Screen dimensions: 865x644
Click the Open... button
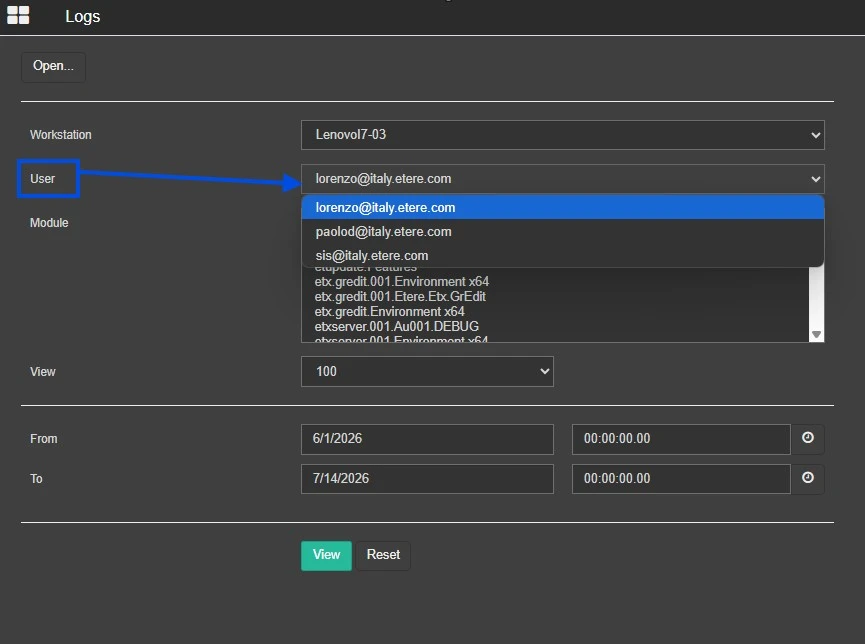pyautogui.click(x=53, y=66)
